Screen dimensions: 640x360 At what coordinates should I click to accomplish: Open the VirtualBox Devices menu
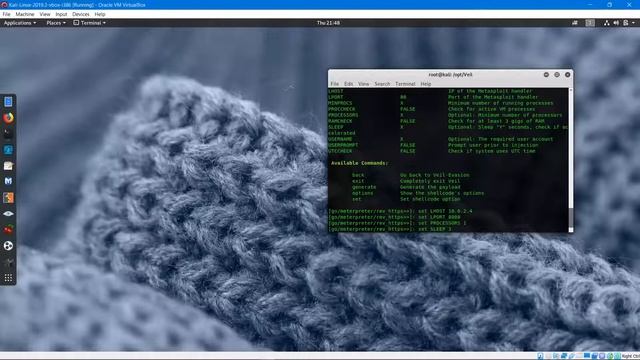point(81,14)
